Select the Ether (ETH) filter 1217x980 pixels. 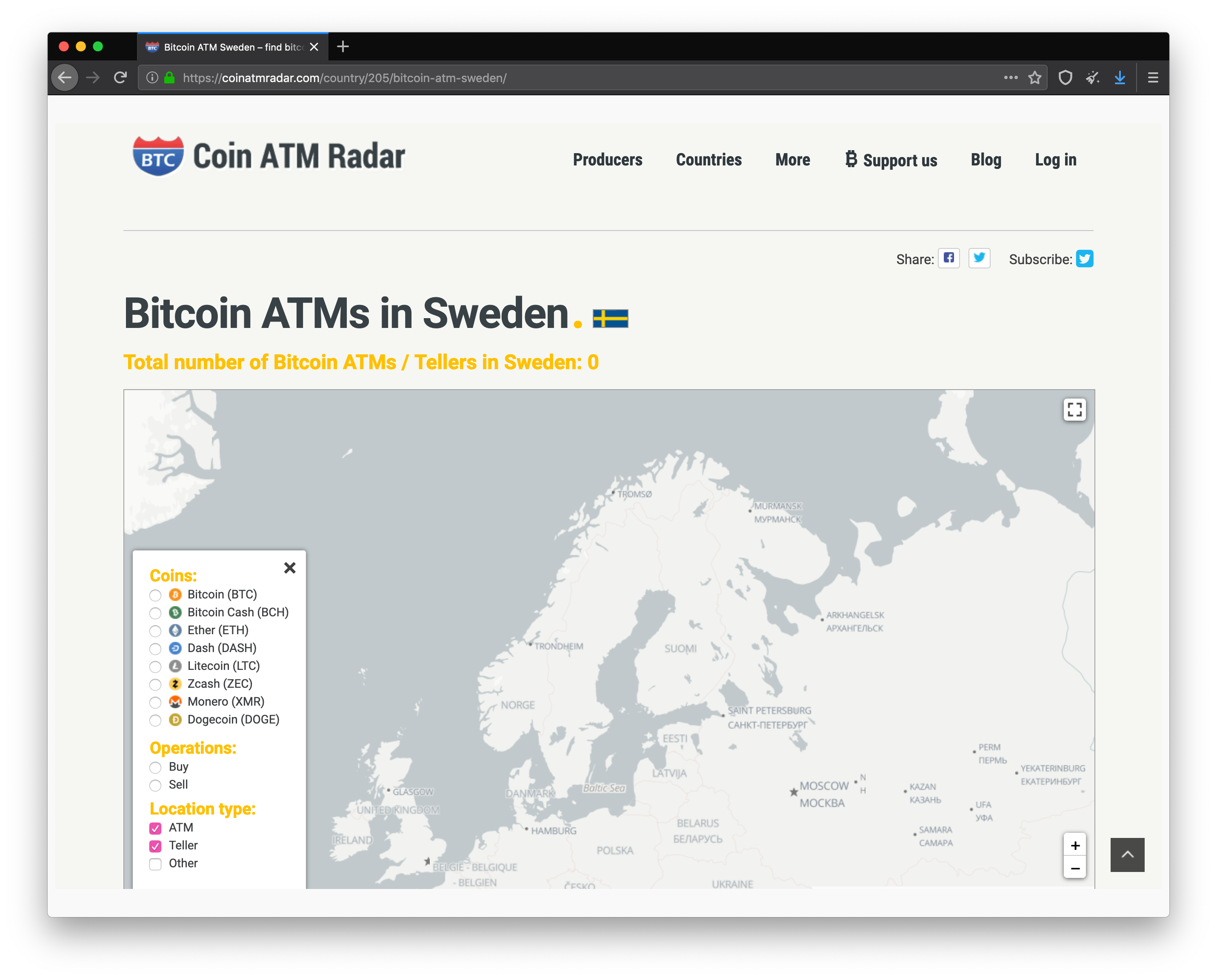click(x=155, y=631)
